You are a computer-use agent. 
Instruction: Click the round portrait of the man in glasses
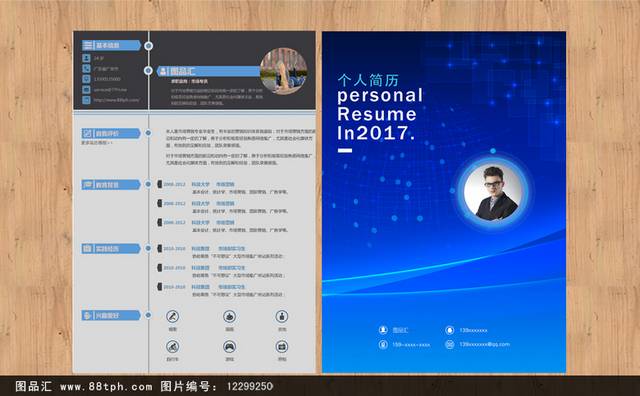click(x=493, y=193)
